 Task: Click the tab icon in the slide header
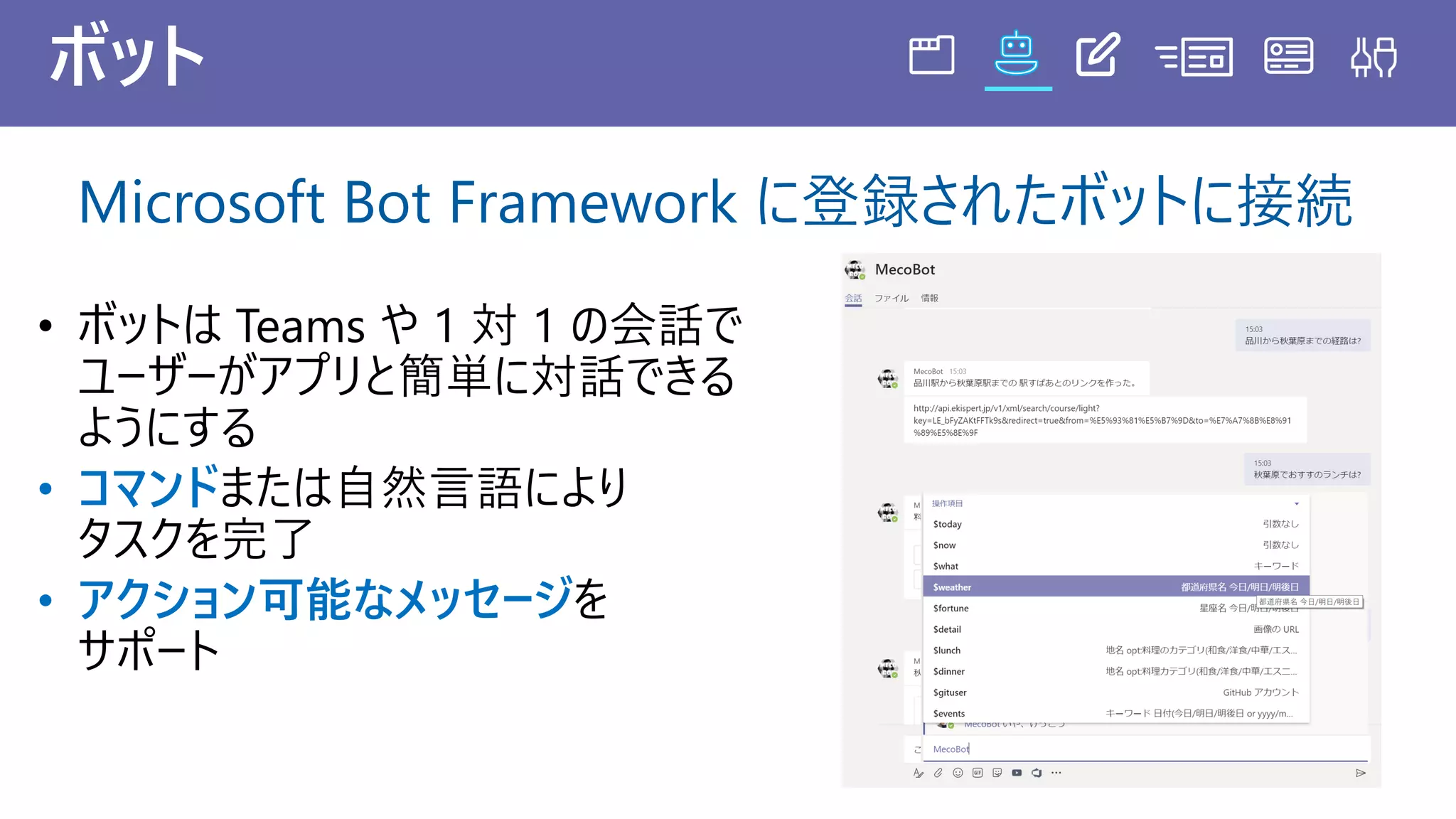tap(931, 55)
